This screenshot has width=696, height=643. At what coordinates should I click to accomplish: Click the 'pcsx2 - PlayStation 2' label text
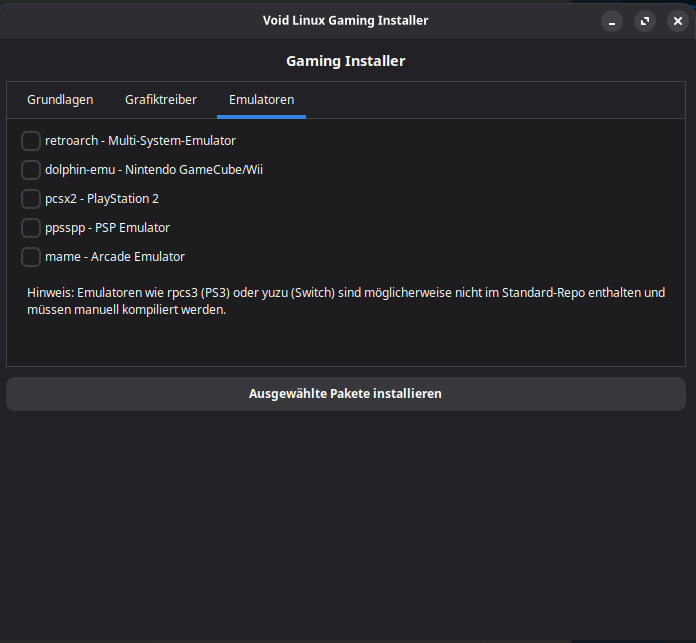click(x=102, y=199)
